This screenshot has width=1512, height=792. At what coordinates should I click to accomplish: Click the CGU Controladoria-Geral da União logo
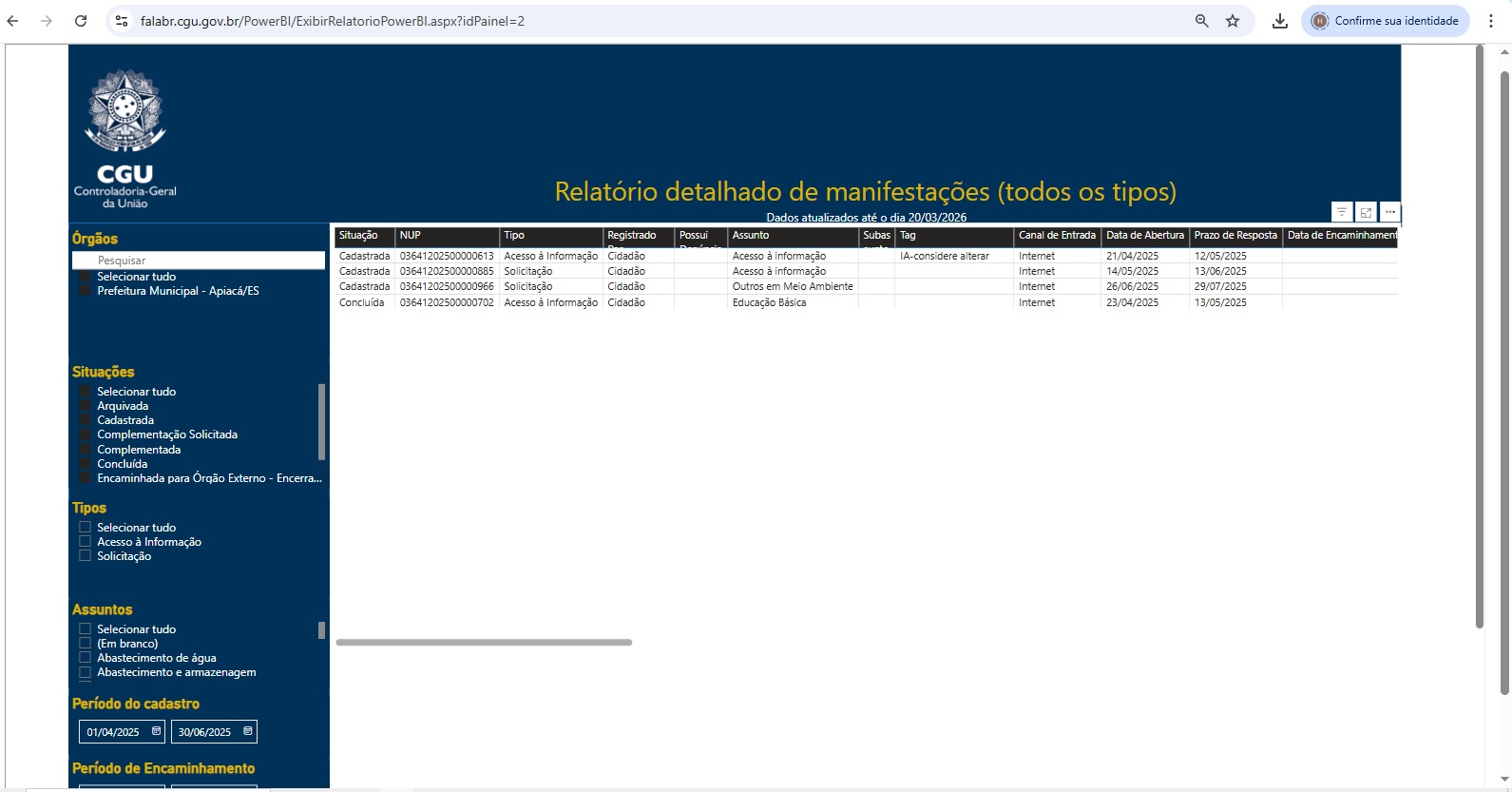(125, 139)
